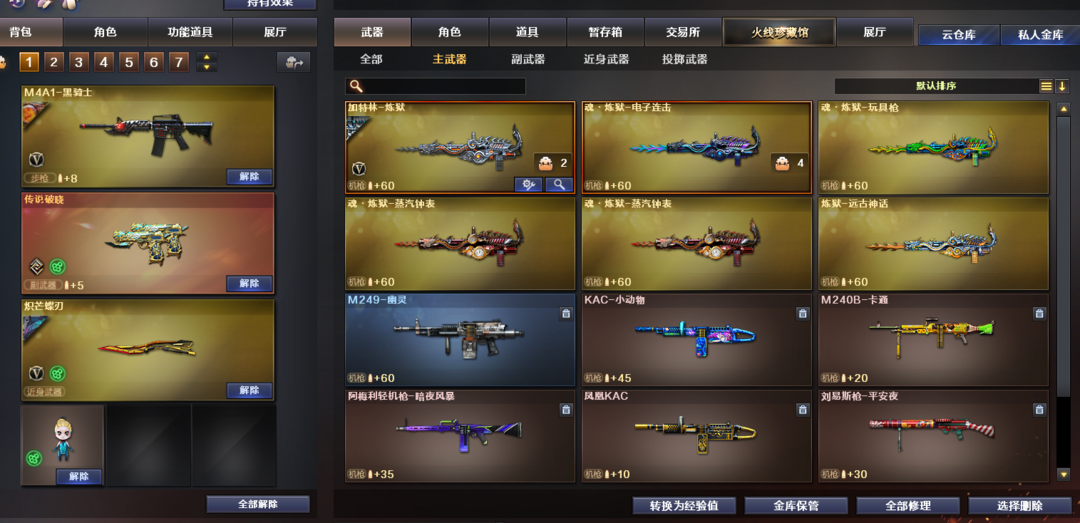Switch to backpack slot number 5
The width and height of the screenshot is (1080, 523).
pyautogui.click(x=128, y=63)
